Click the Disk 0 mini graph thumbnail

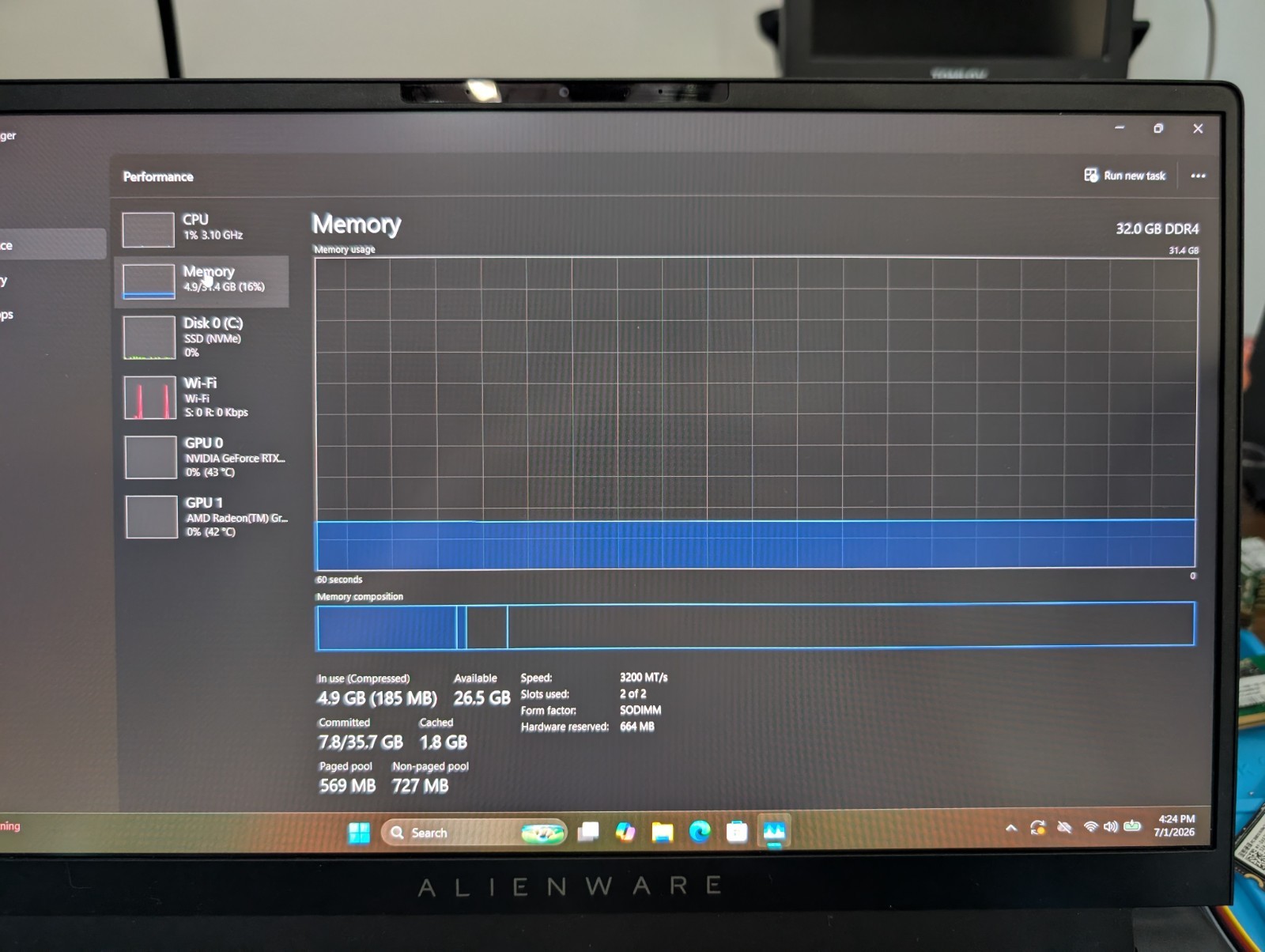(x=149, y=338)
